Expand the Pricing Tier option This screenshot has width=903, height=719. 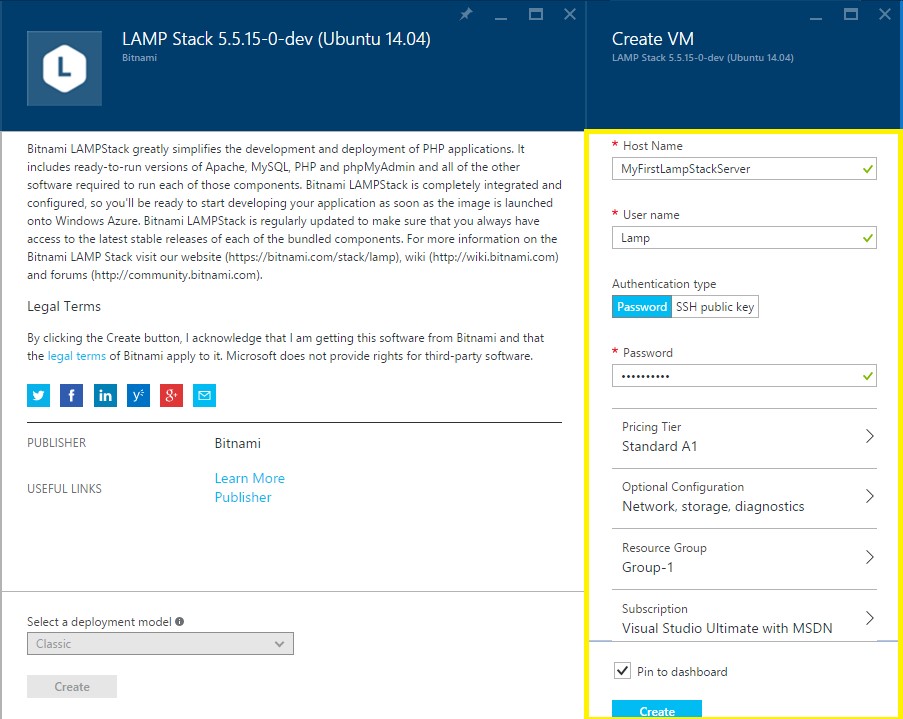click(x=744, y=437)
